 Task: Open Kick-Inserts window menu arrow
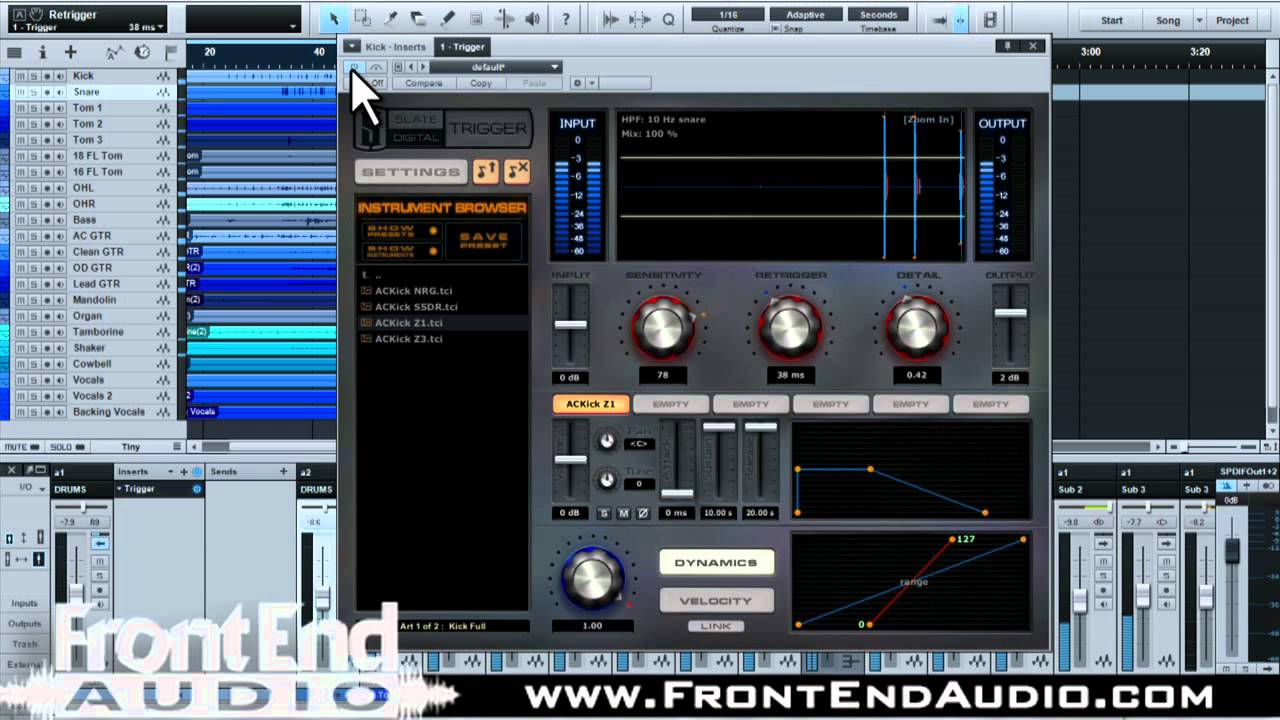point(352,46)
